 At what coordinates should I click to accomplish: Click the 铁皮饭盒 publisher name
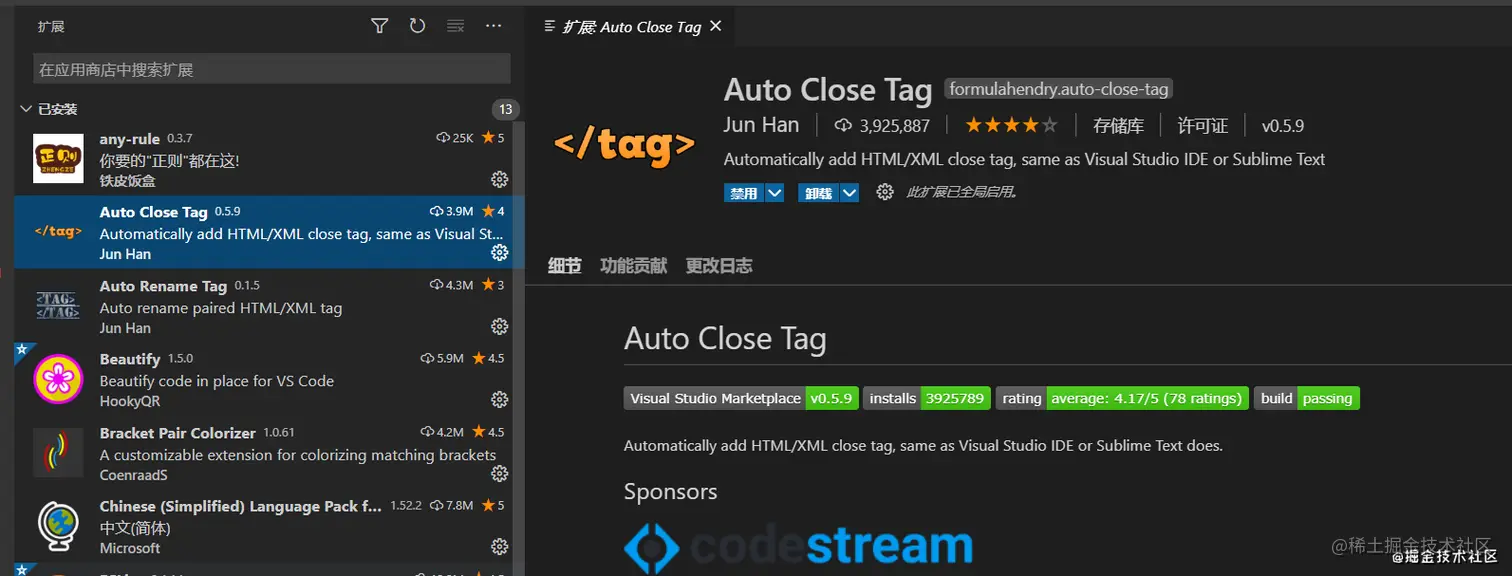[x=128, y=181]
